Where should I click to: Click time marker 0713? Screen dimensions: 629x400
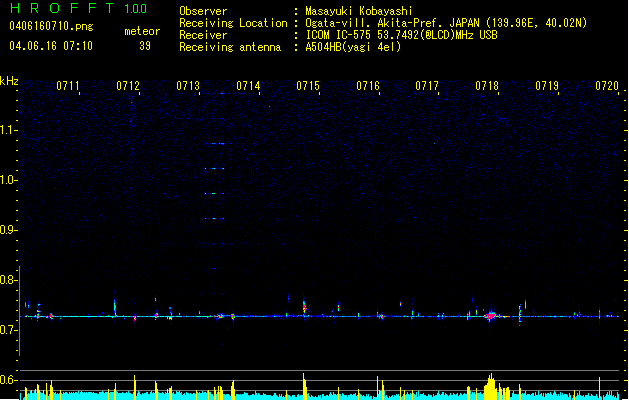coord(188,86)
